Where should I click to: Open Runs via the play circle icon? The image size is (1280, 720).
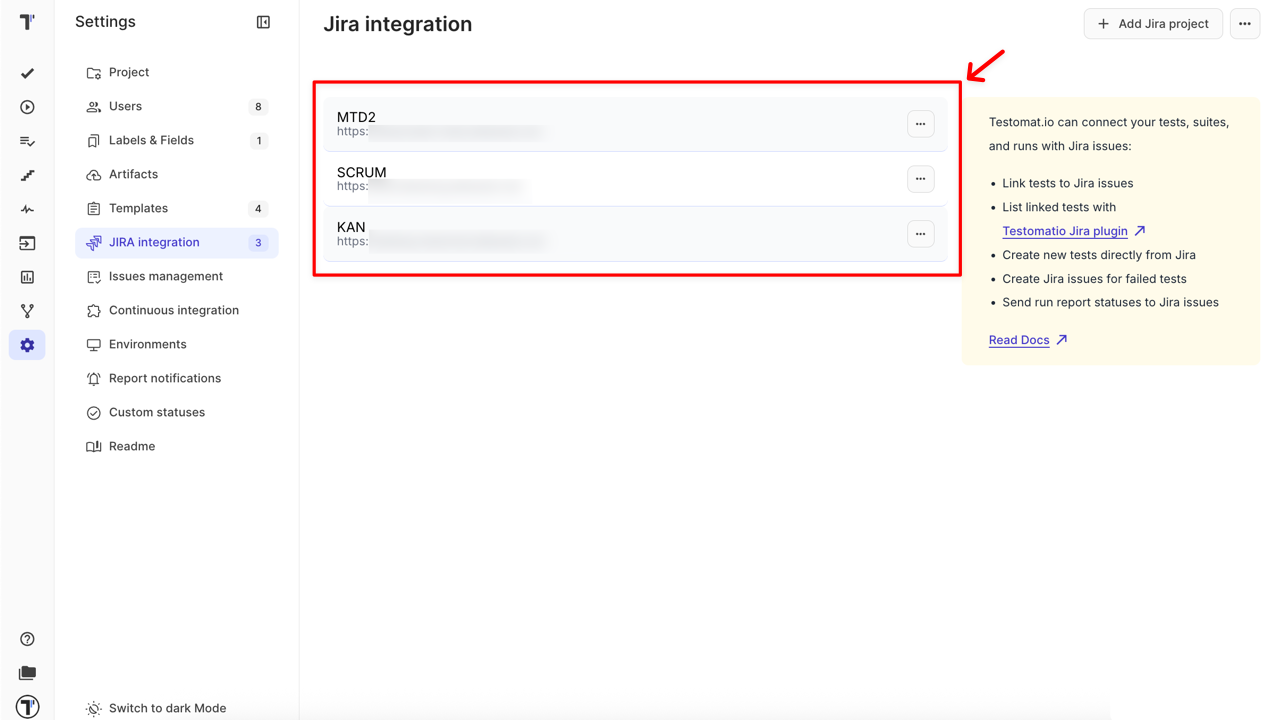(26, 107)
